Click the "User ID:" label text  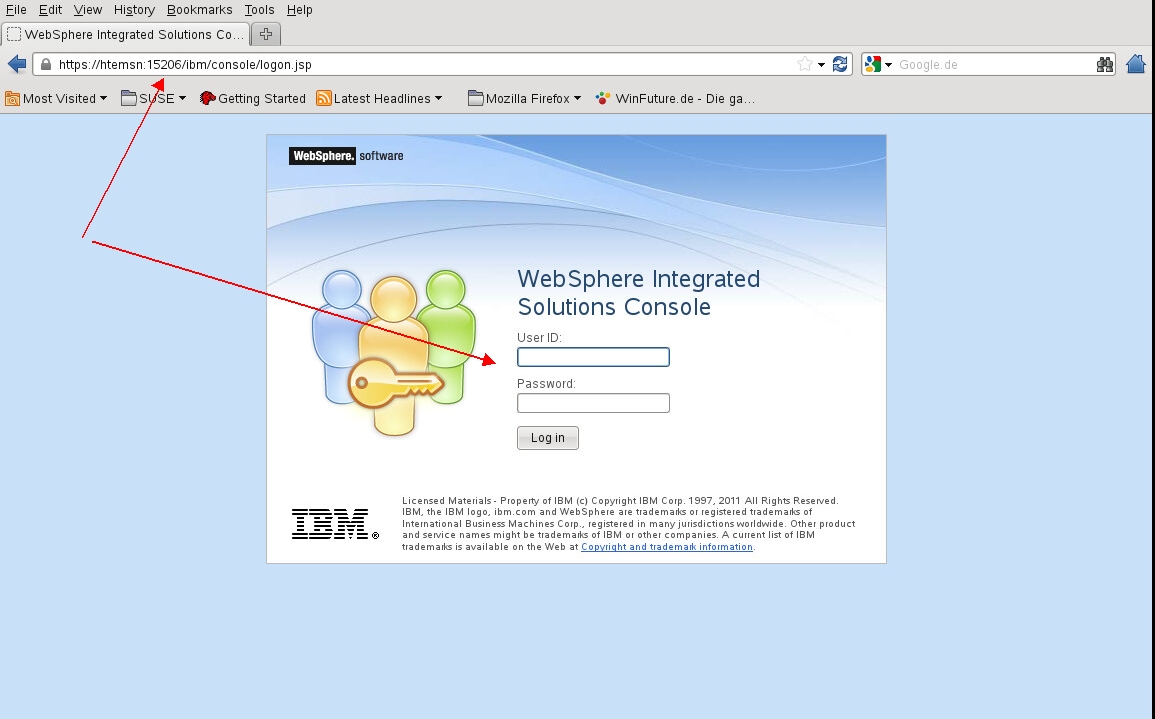click(x=539, y=337)
